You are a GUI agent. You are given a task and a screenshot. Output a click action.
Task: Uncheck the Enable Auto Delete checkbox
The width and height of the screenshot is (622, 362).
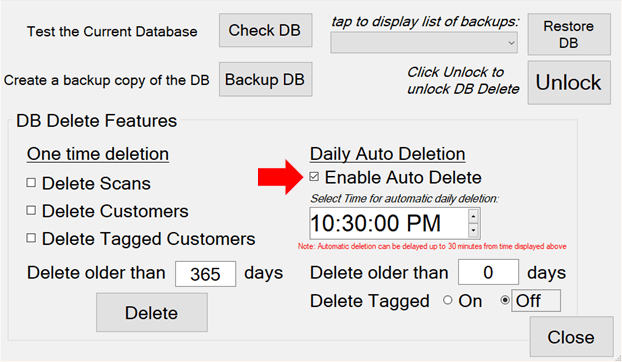[x=314, y=177]
